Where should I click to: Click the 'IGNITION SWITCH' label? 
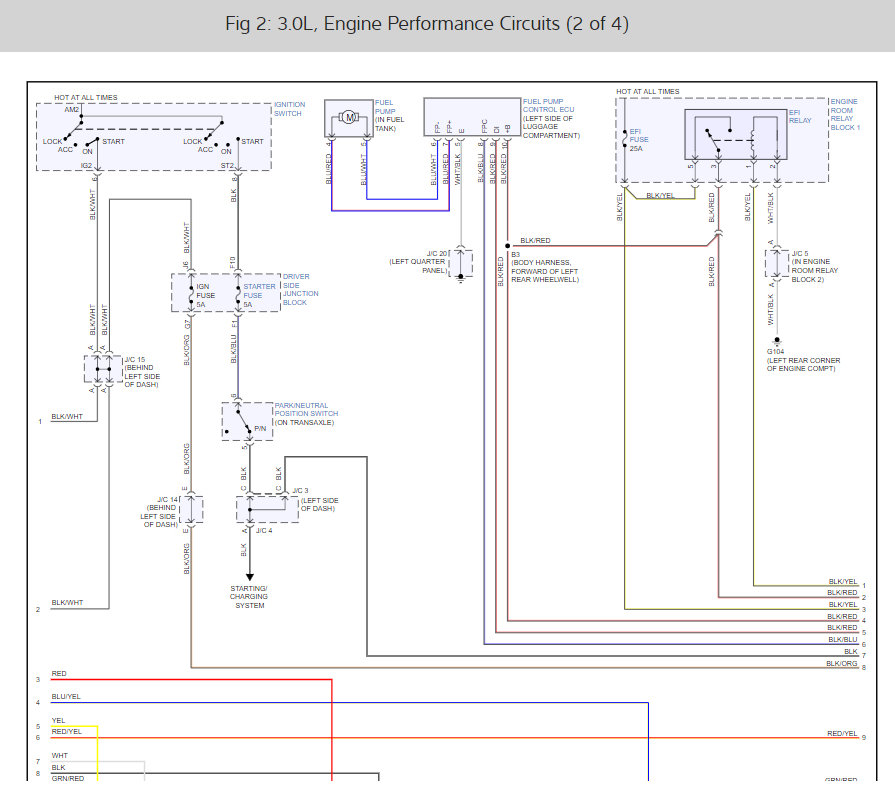click(289, 109)
